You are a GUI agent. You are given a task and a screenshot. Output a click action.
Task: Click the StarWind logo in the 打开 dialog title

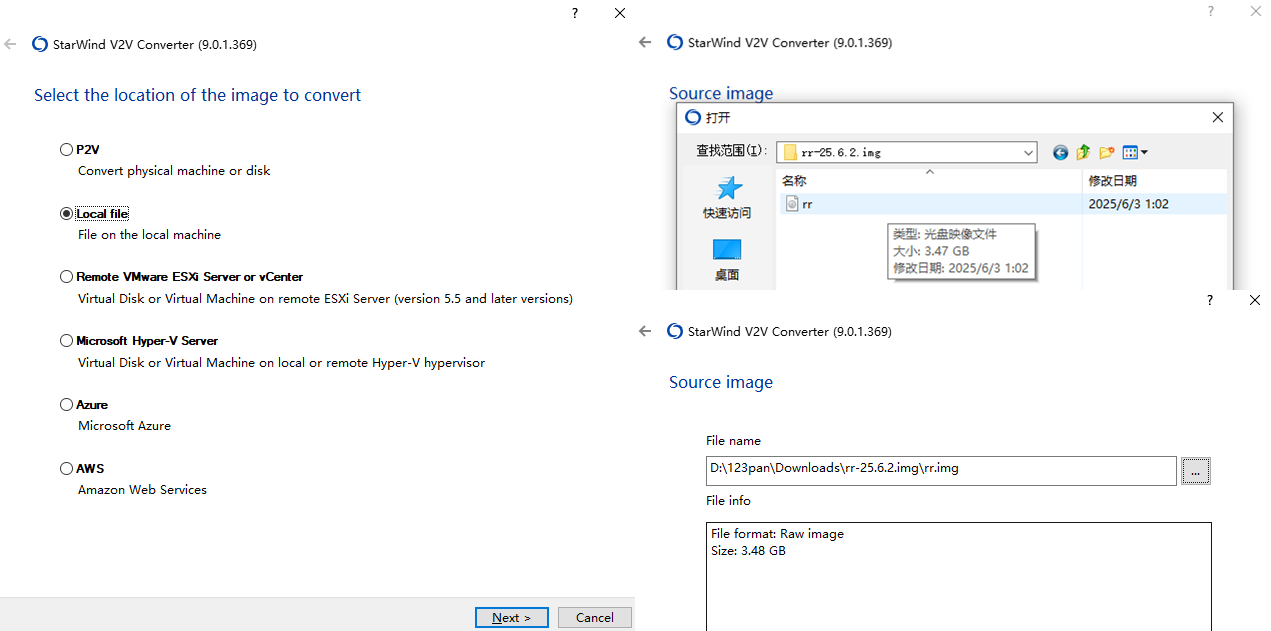click(693, 117)
